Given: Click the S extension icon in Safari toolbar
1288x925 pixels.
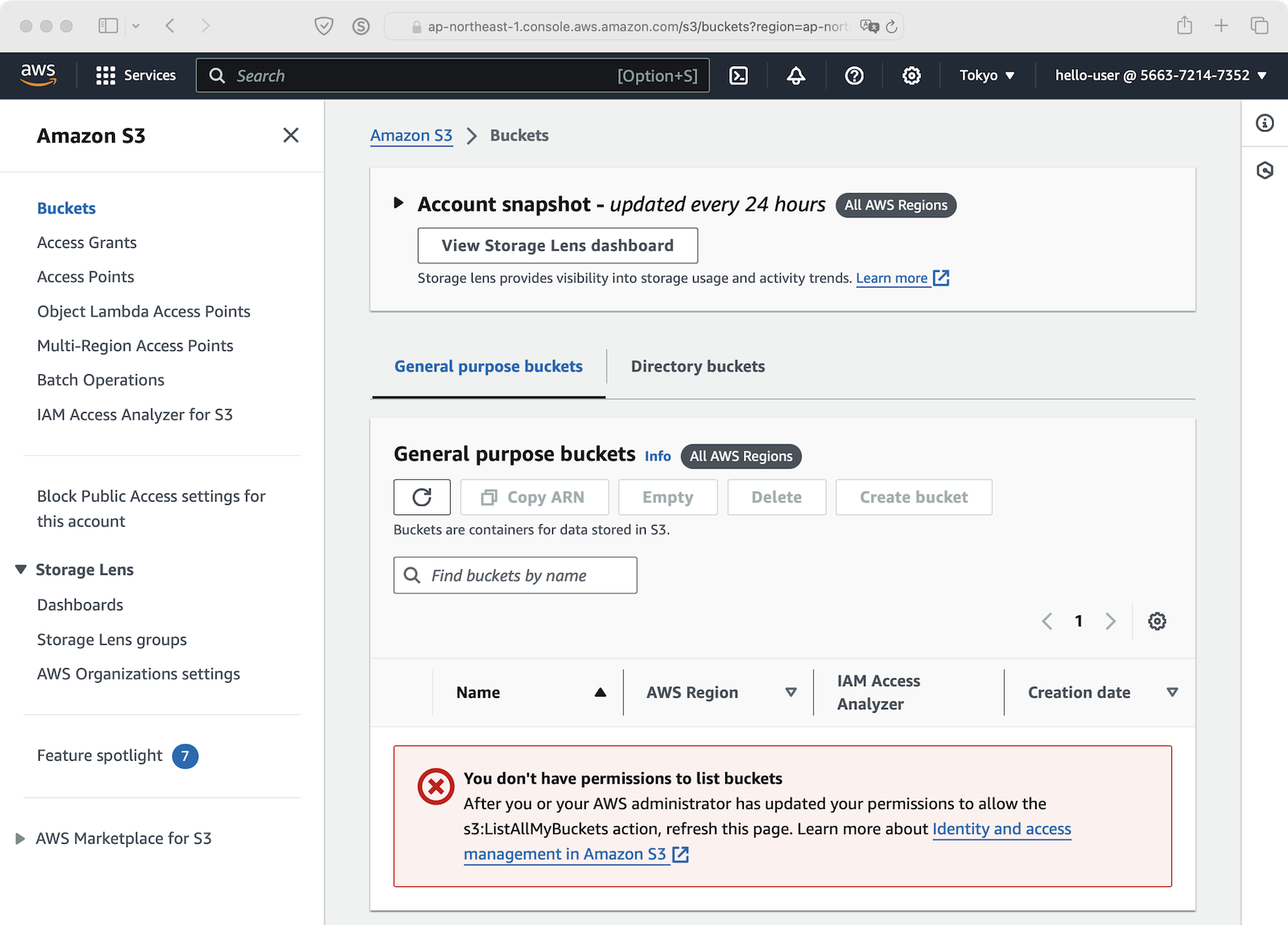Looking at the screenshot, I should click(361, 27).
